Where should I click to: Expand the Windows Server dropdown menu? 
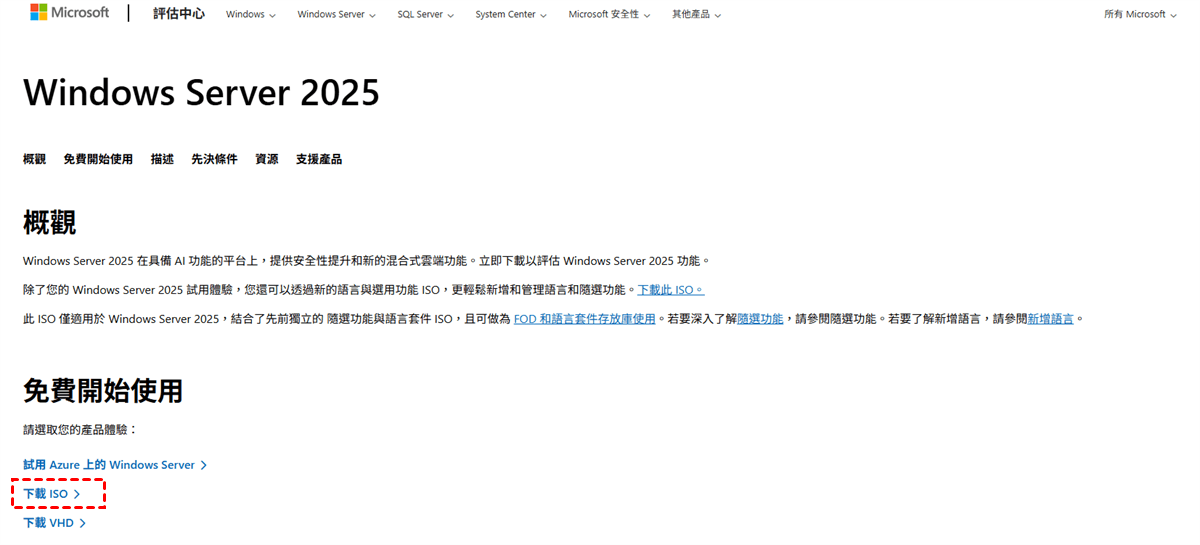[x=337, y=15]
